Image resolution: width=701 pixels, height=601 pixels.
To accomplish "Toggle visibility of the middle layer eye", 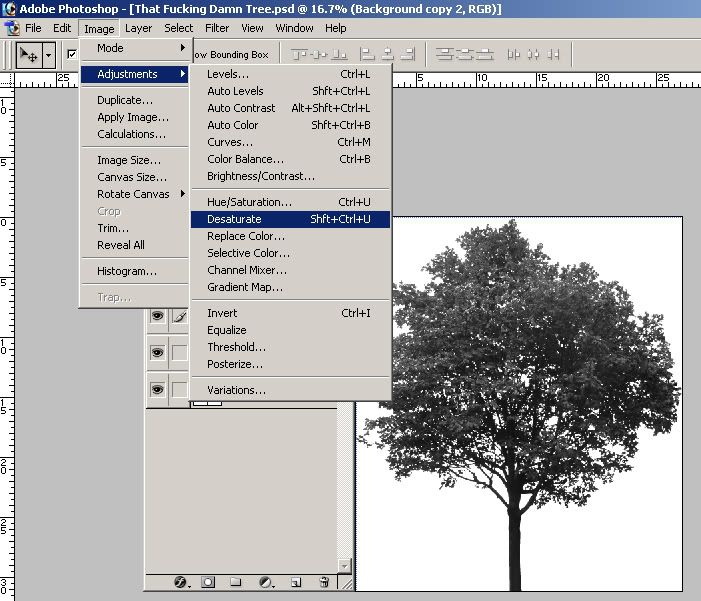I will coord(157,352).
